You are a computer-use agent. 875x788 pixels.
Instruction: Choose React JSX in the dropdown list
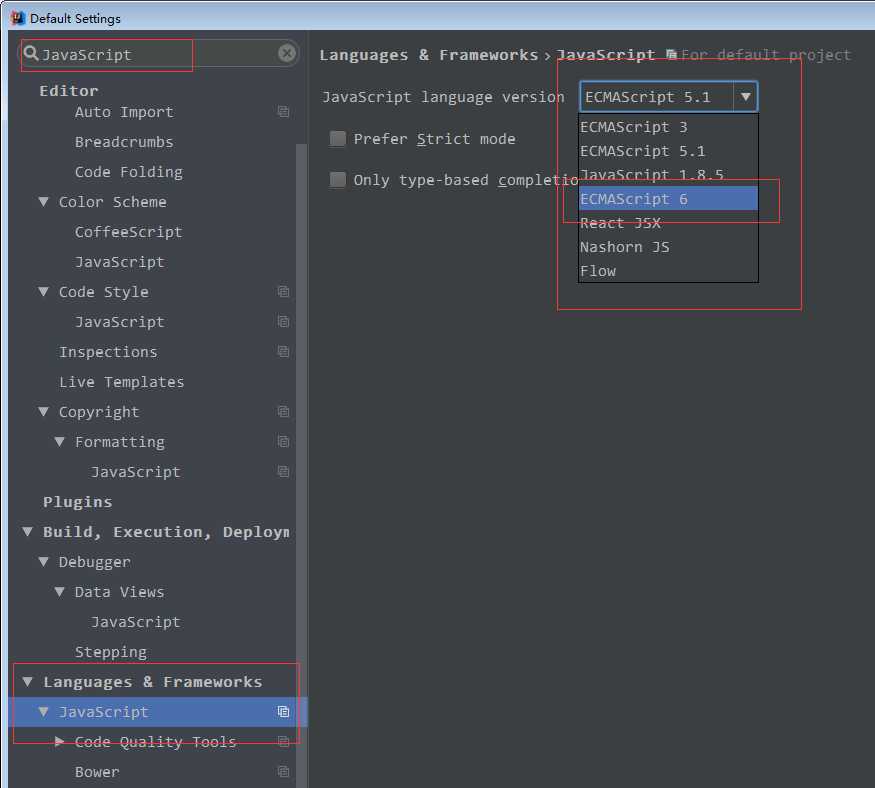tap(620, 223)
